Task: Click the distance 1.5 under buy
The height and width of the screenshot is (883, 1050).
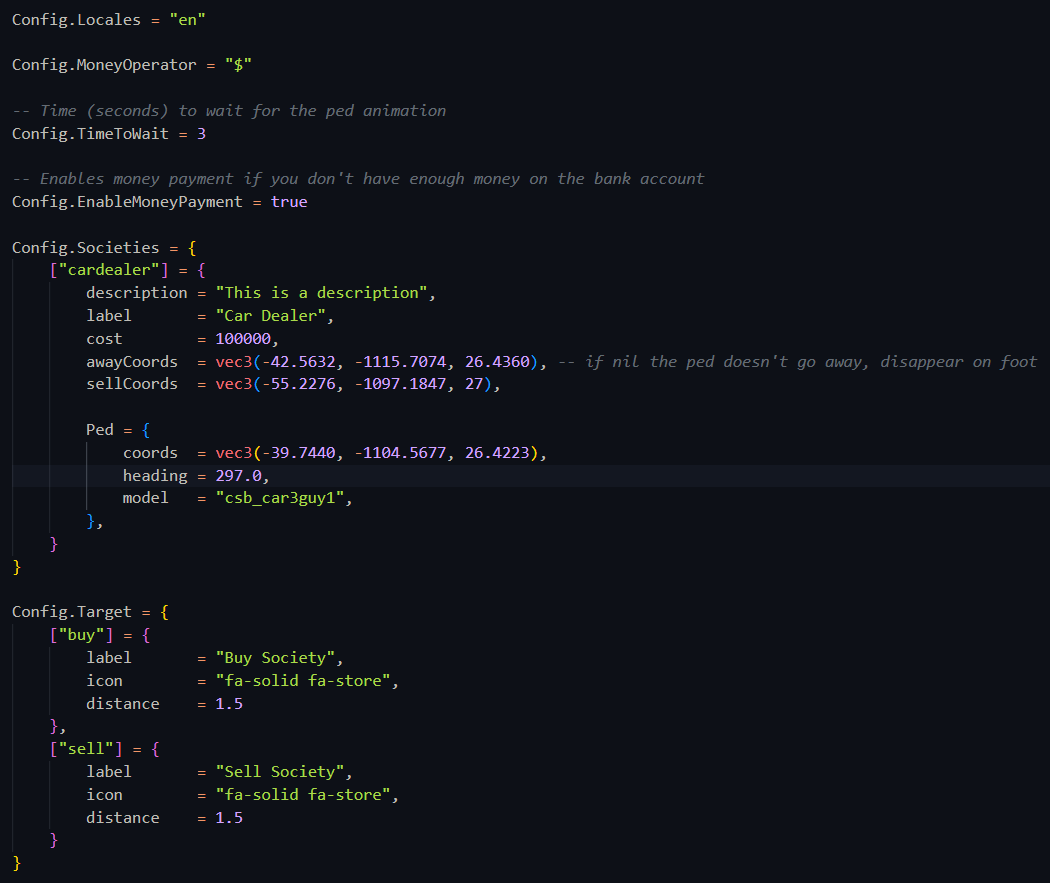Action: [x=229, y=704]
